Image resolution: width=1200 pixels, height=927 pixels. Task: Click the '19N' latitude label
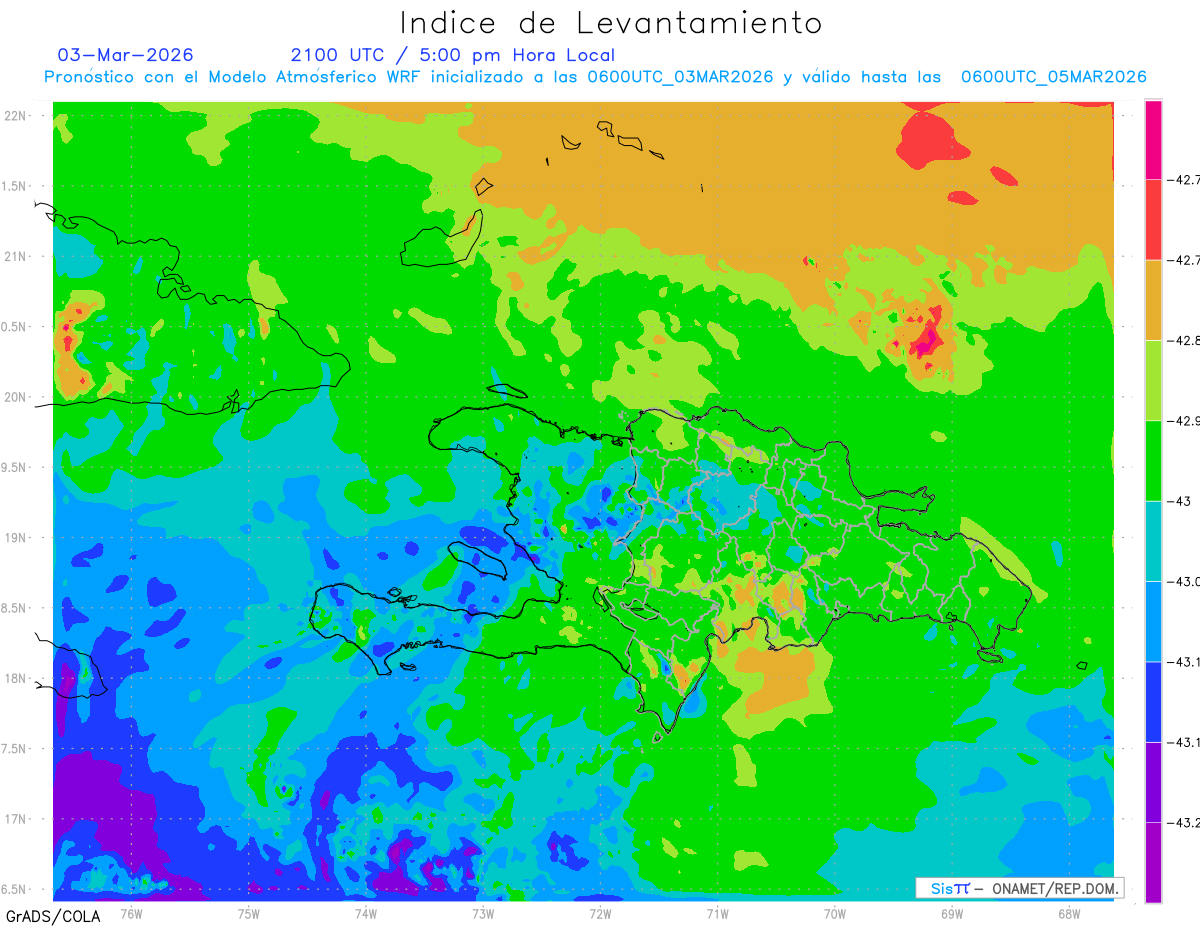[16, 538]
